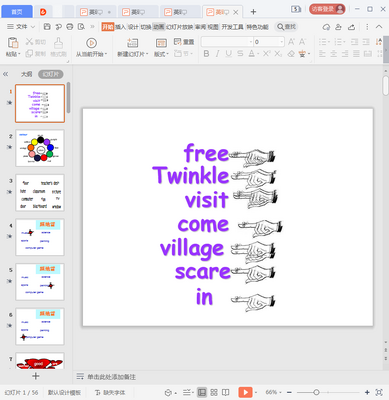389x400 pixels.
Task: Click the 访客登录 guest login button
Action: point(327,9)
